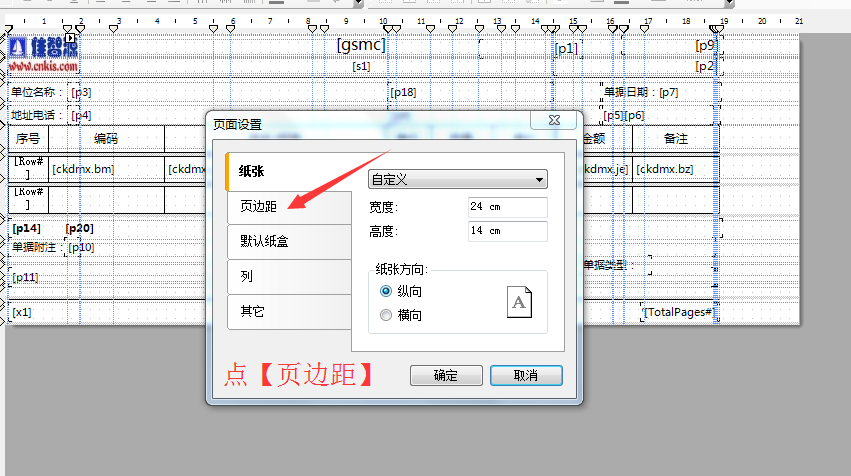Click the 确定 button

pos(445,376)
